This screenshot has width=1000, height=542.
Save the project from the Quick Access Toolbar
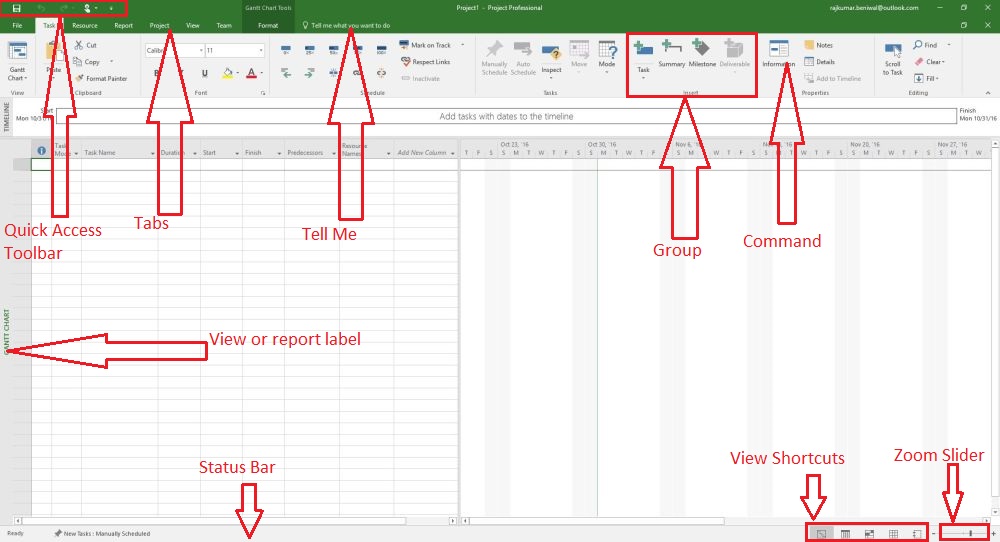[x=17, y=8]
